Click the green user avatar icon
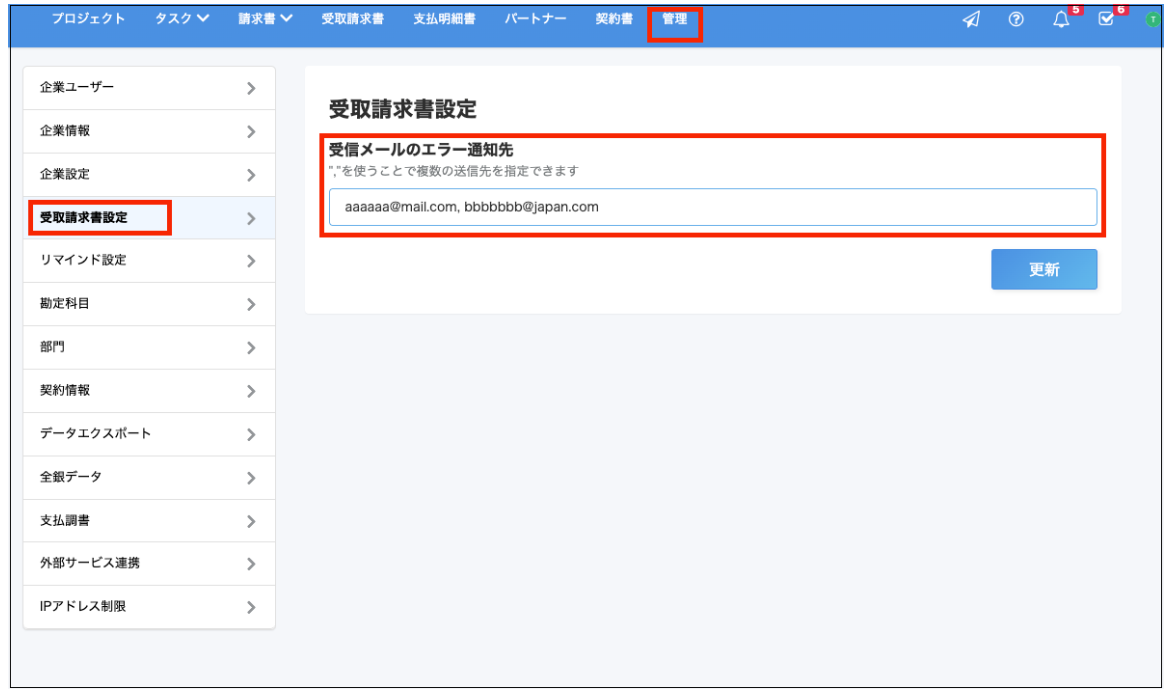The width and height of the screenshot is (1174, 695). pyautogui.click(x=1152, y=19)
